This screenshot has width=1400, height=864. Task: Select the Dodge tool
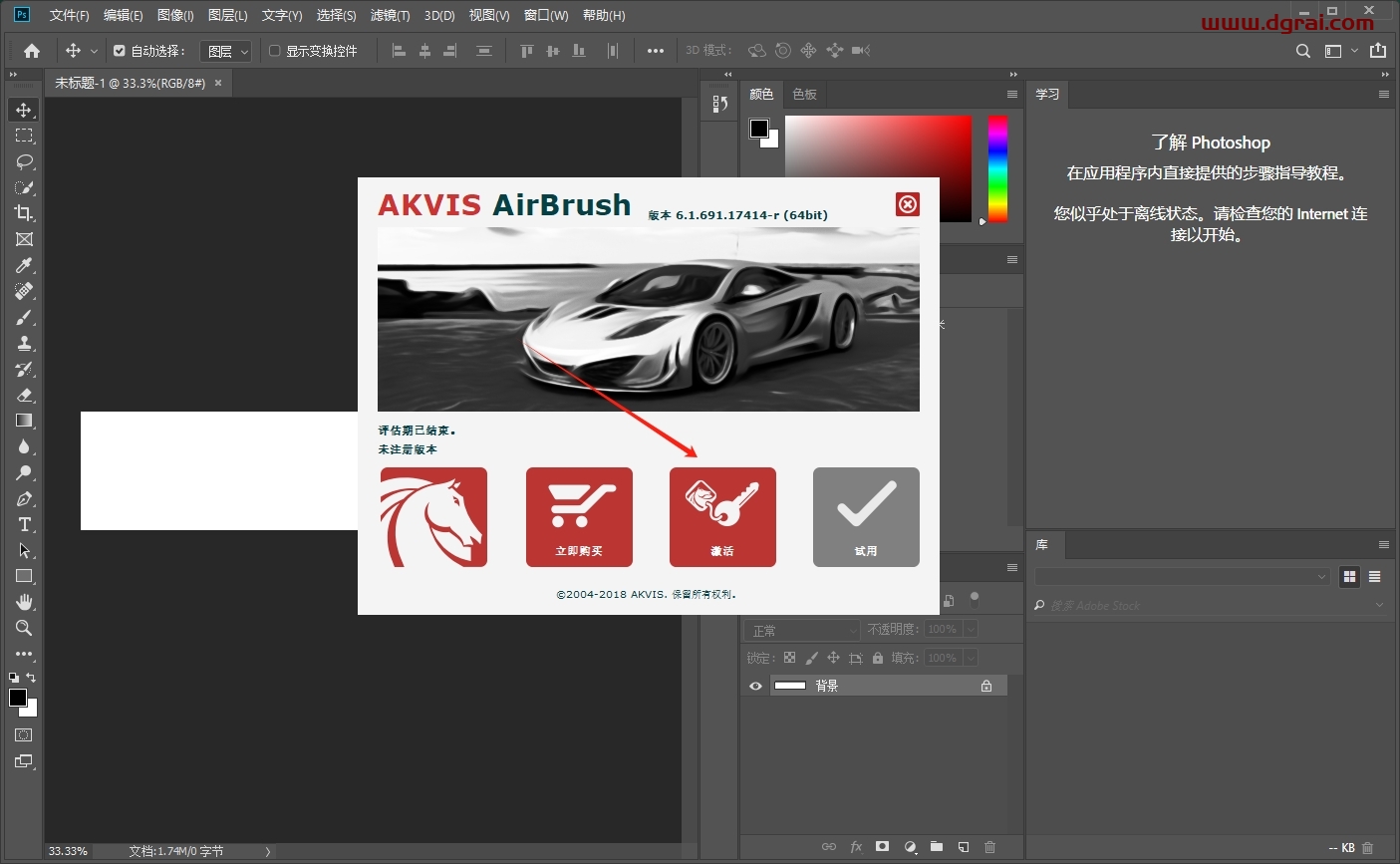click(24, 472)
